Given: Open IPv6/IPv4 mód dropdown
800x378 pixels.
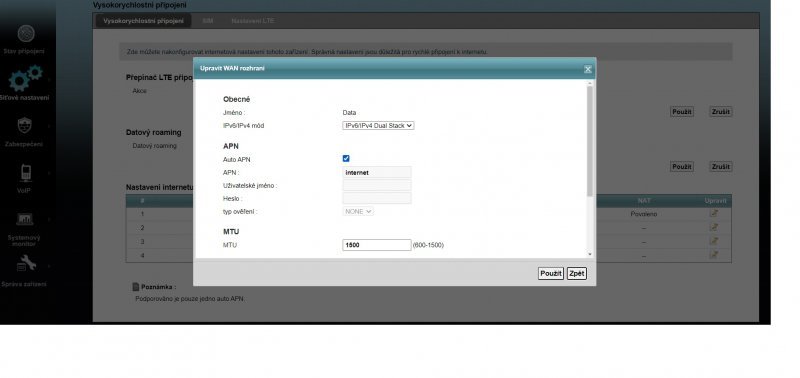Looking at the screenshot, I should [378, 125].
